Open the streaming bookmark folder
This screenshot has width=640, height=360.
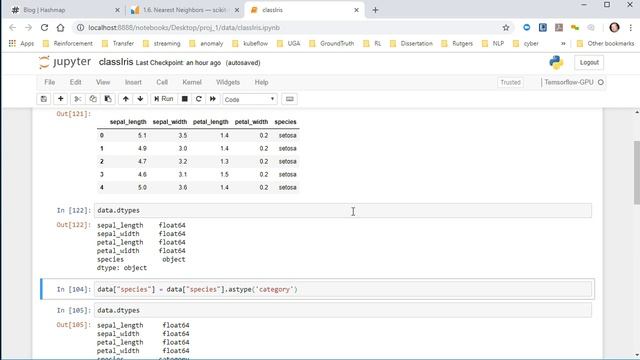pyautogui.click(x=162, y=43)
